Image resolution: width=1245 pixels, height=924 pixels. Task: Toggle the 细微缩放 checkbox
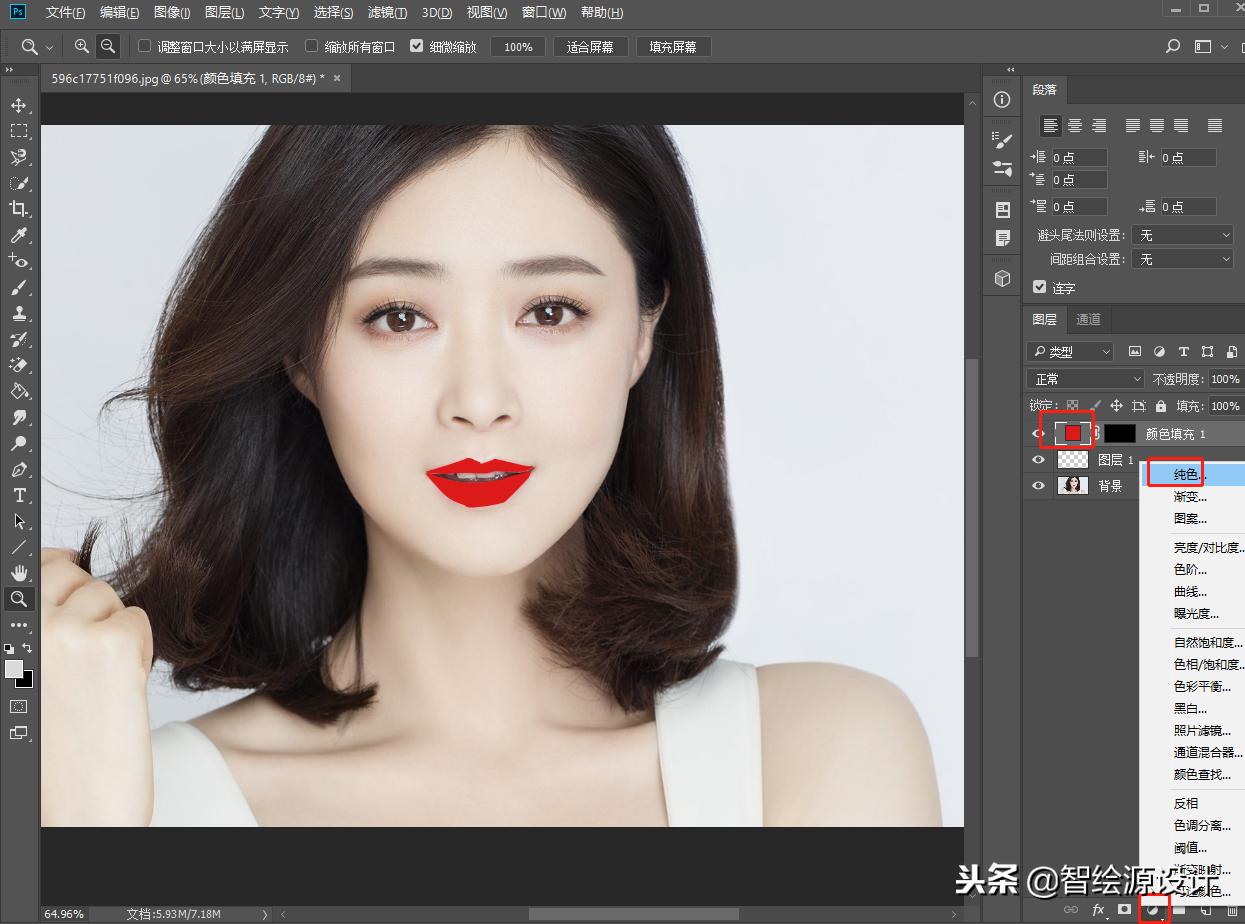417,45
